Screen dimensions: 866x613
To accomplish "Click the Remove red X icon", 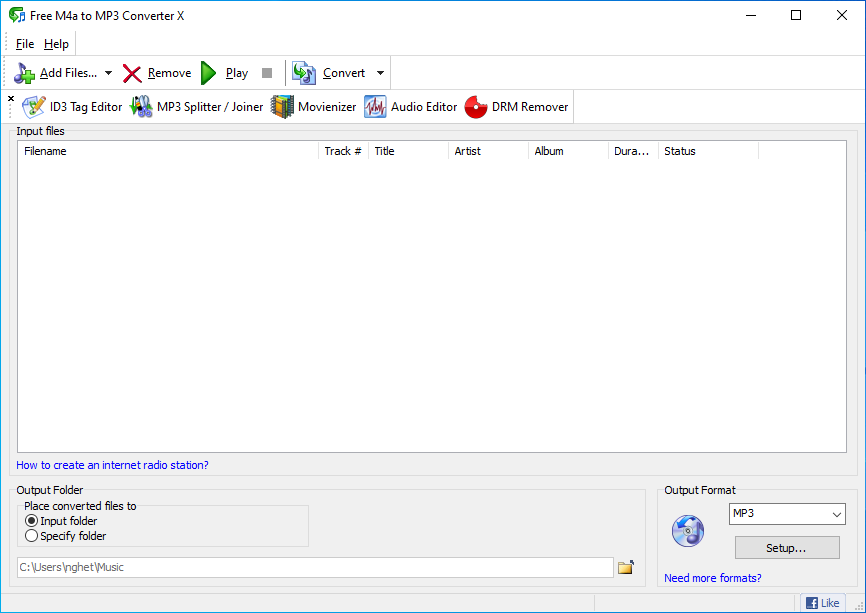I will click(x=131, y=72).
